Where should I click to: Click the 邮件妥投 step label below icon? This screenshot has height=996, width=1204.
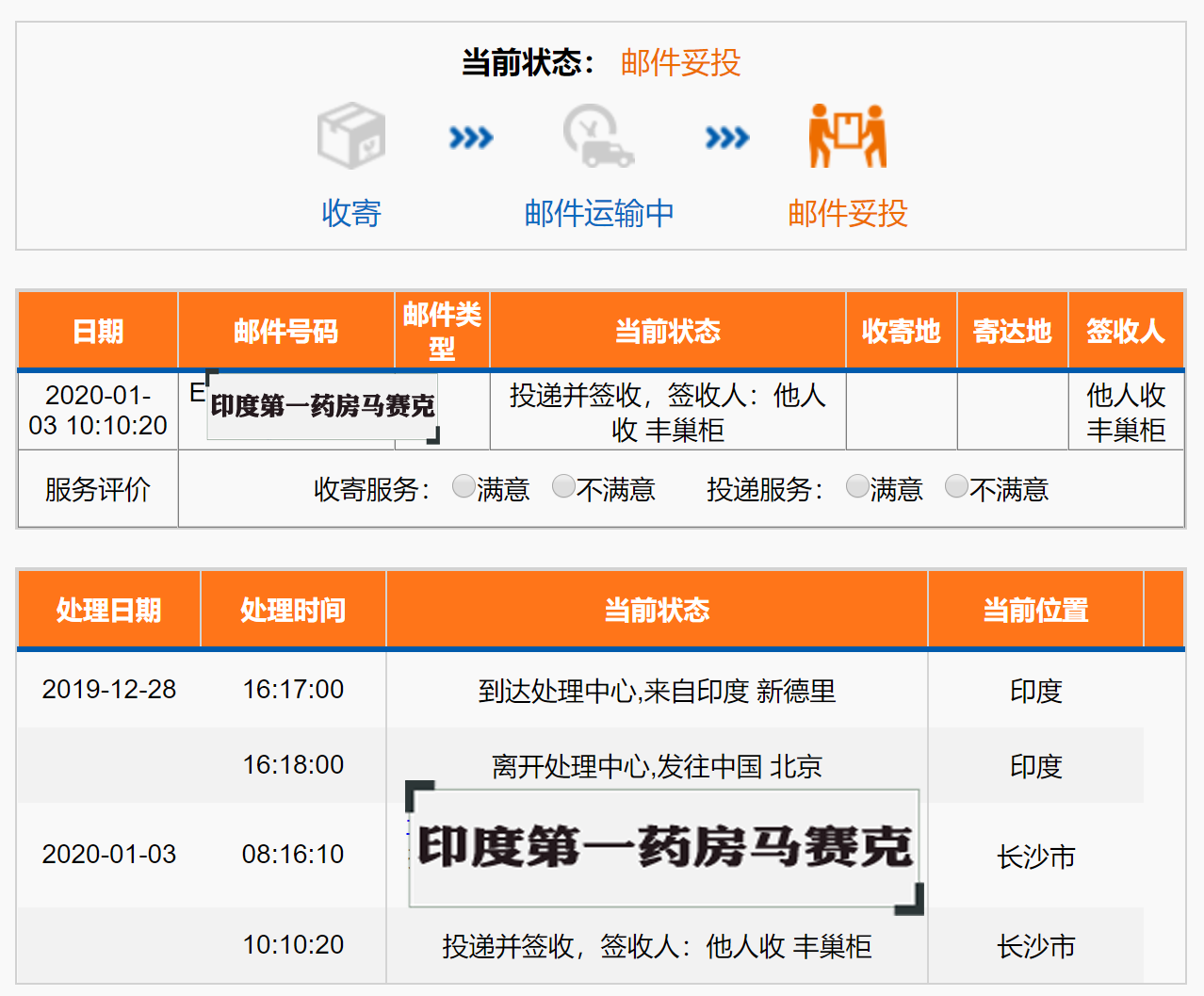pyautogui.click(x=847, y=213)
